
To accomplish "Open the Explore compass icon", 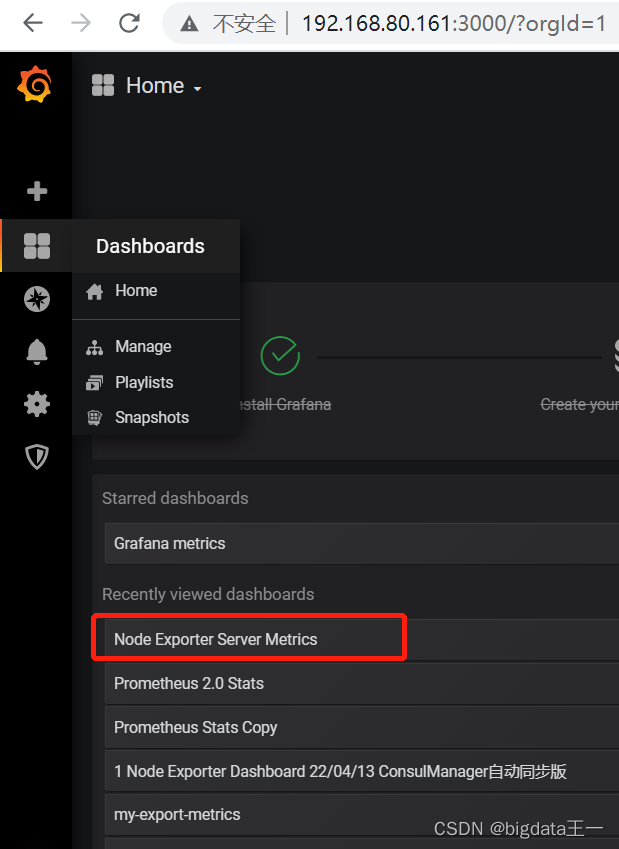I will coord(37,299).
